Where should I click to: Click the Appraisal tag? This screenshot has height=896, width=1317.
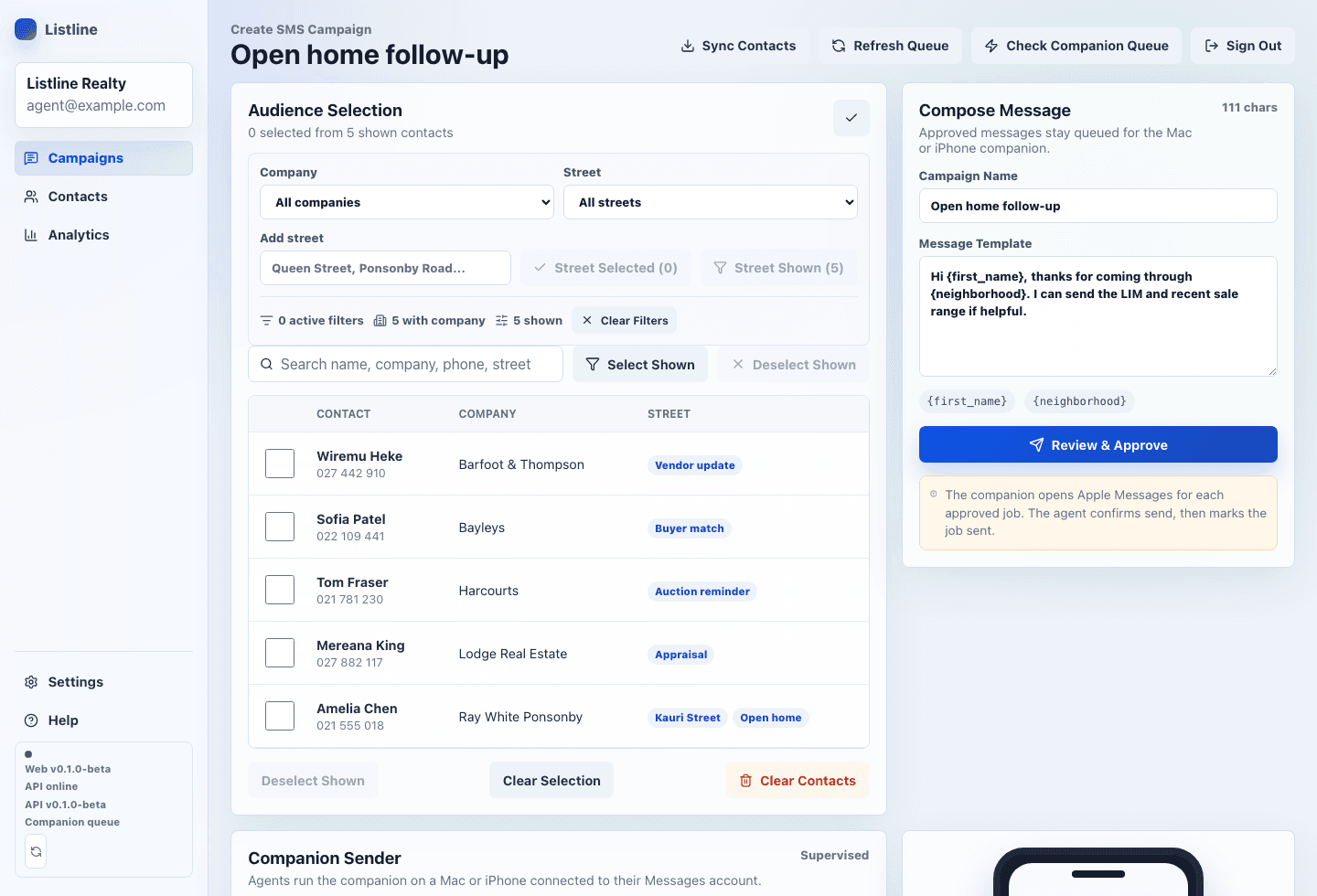click(680, 655)
